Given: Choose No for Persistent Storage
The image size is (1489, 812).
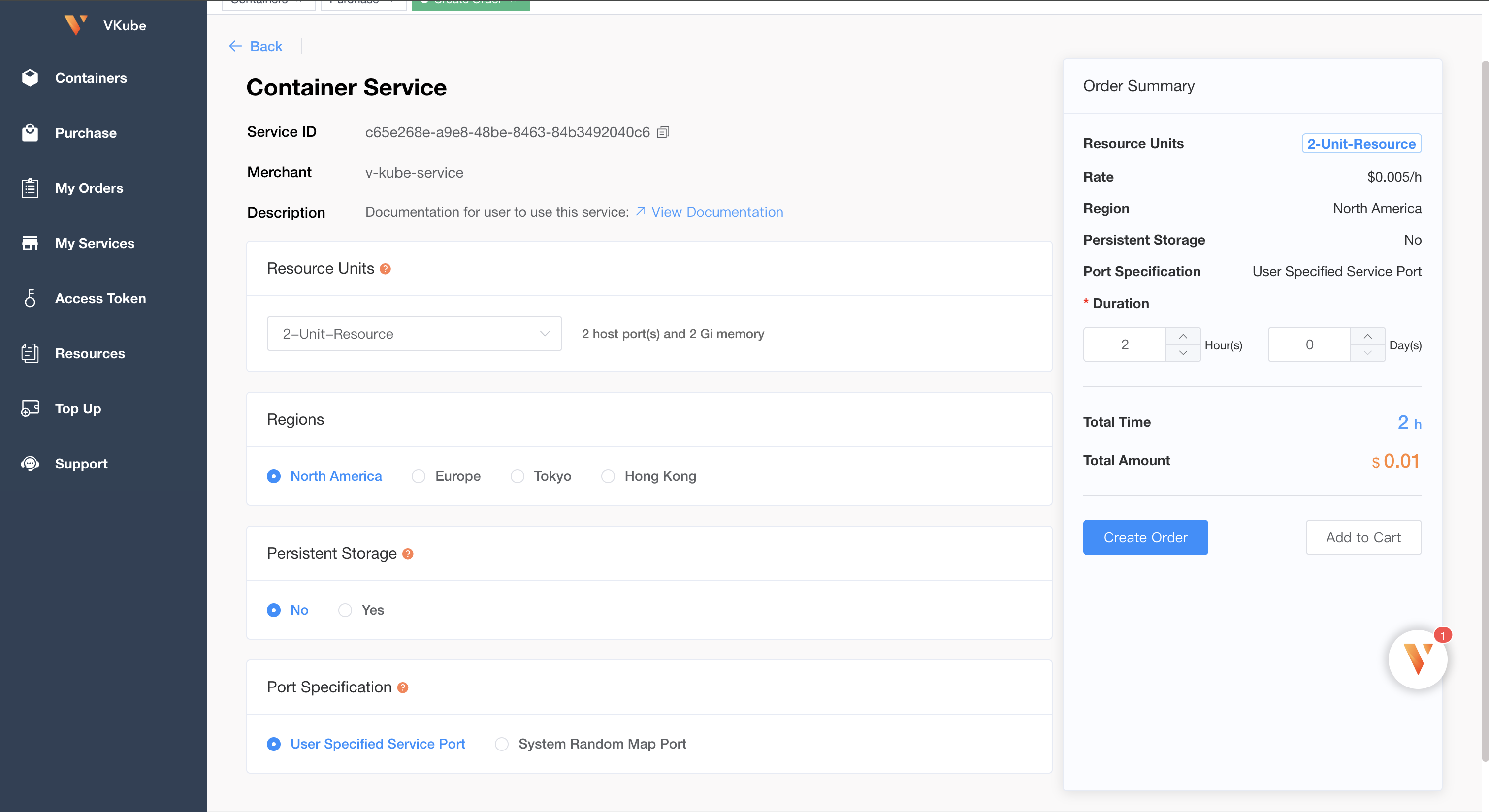Looking at the screenshot, I should point(287,610).
